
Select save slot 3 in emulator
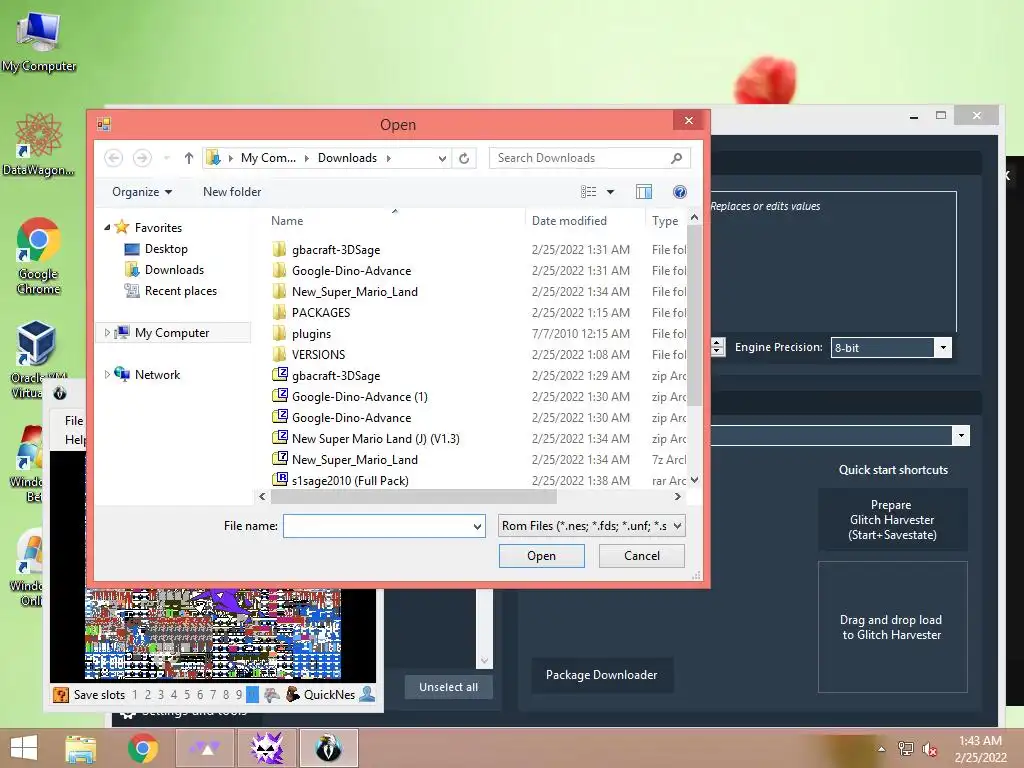click(161, 695)
